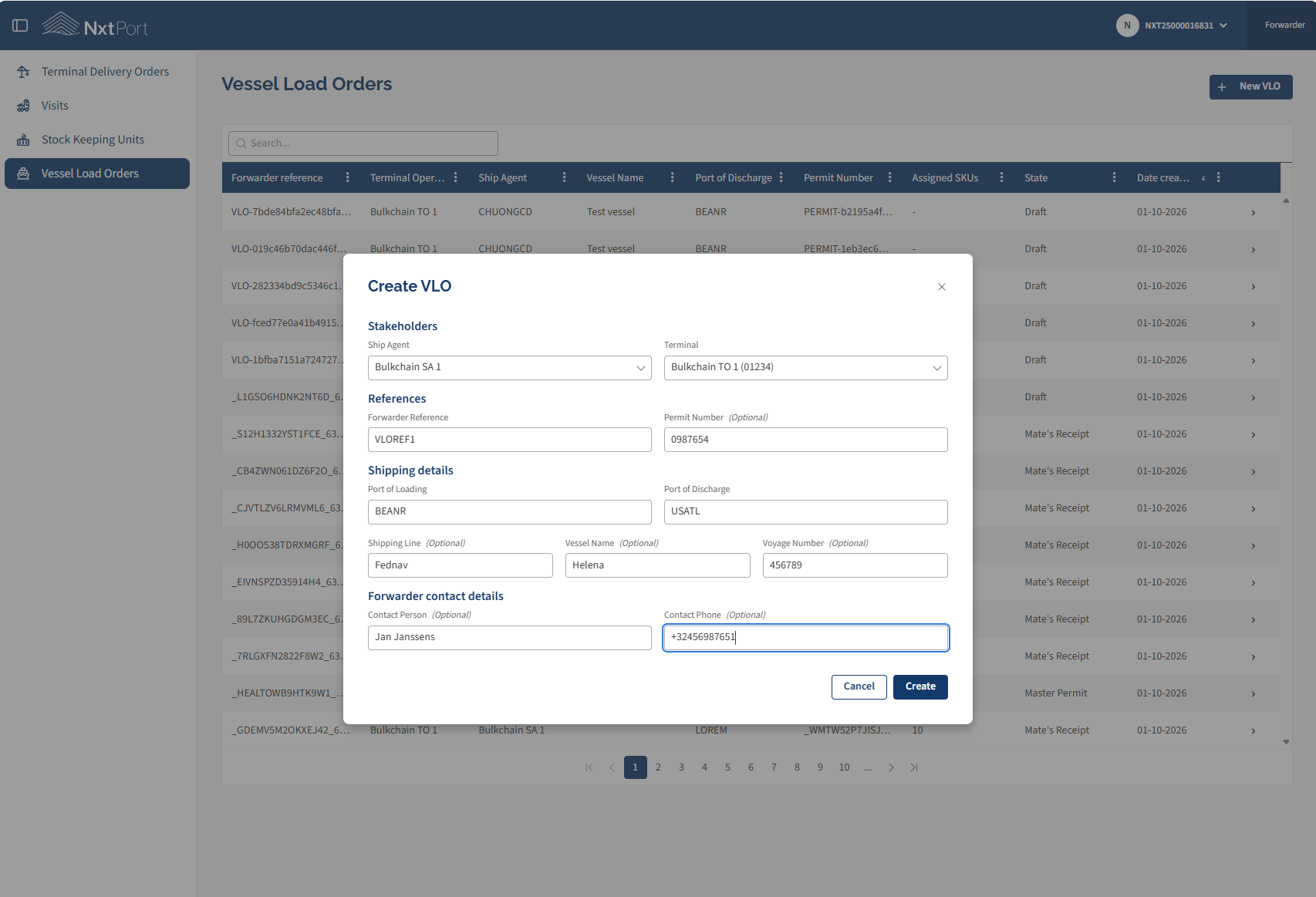The width and height of the screenshot is (1316, 897).
Task: Click the Vessel Name field
Action: point(658,565)
